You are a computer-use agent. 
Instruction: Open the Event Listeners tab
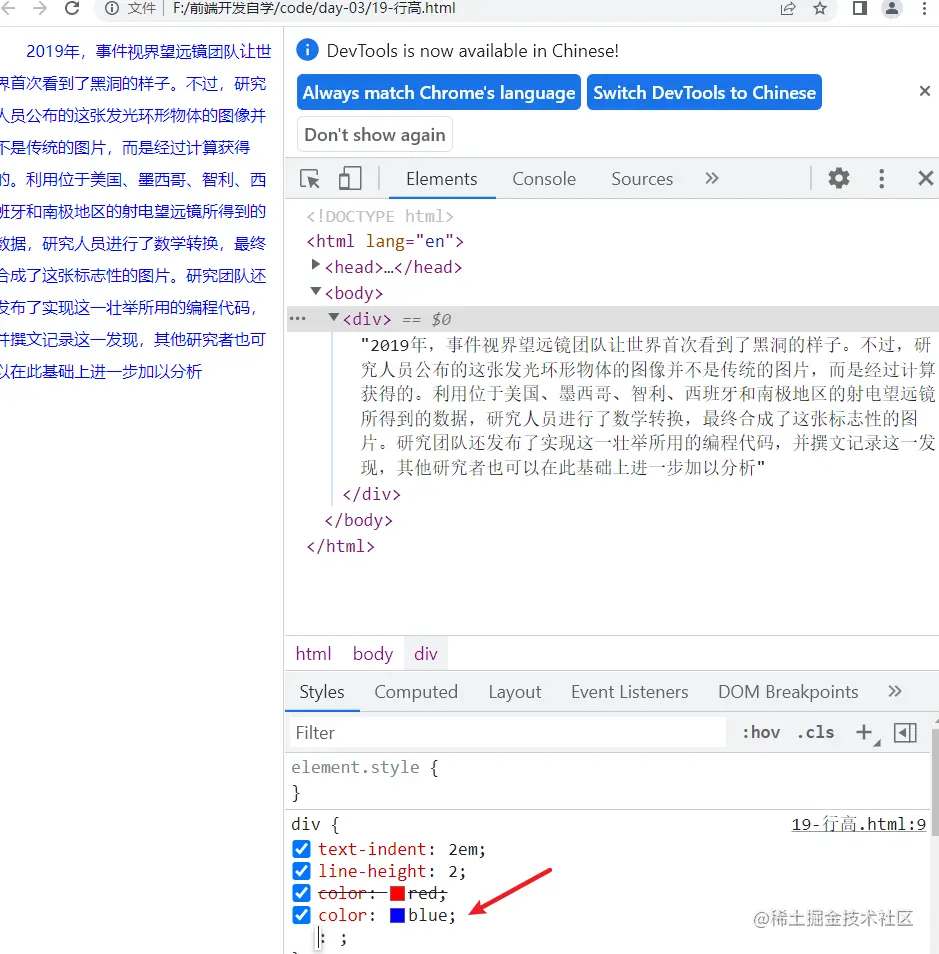point(630,692)
